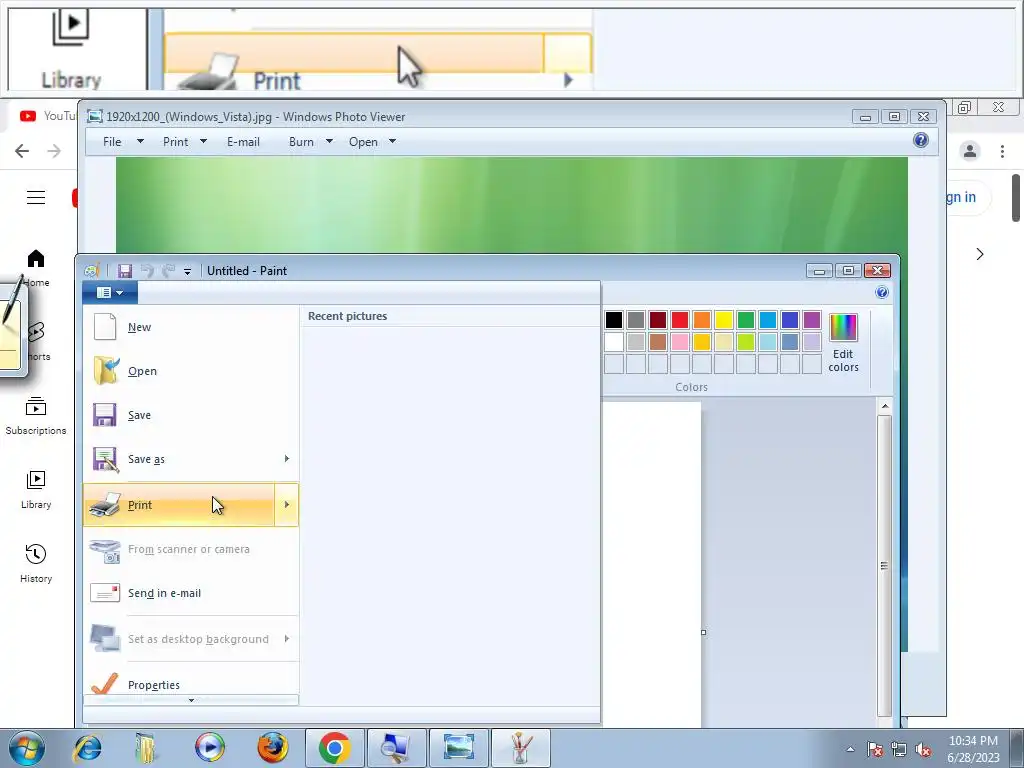
Task: Select the black color swatch
Action: coord(614,320)
